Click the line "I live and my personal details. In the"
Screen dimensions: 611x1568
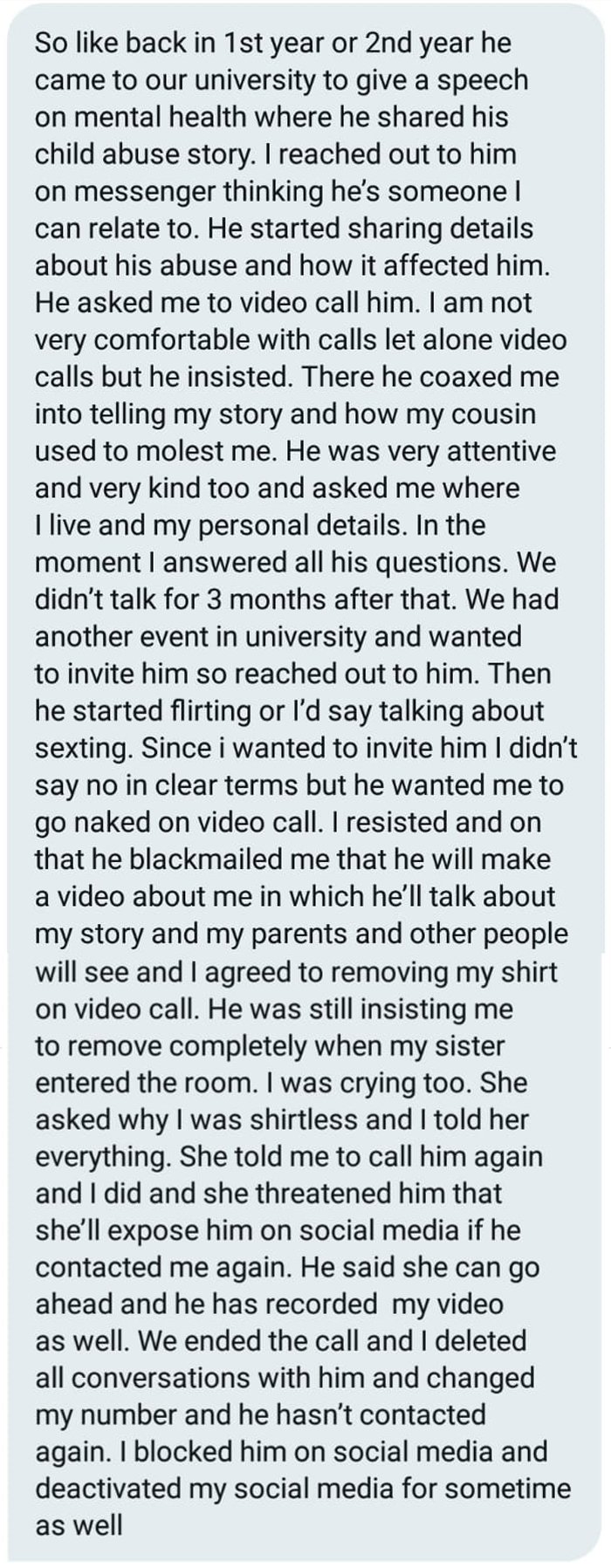click(x=260, y=525)
